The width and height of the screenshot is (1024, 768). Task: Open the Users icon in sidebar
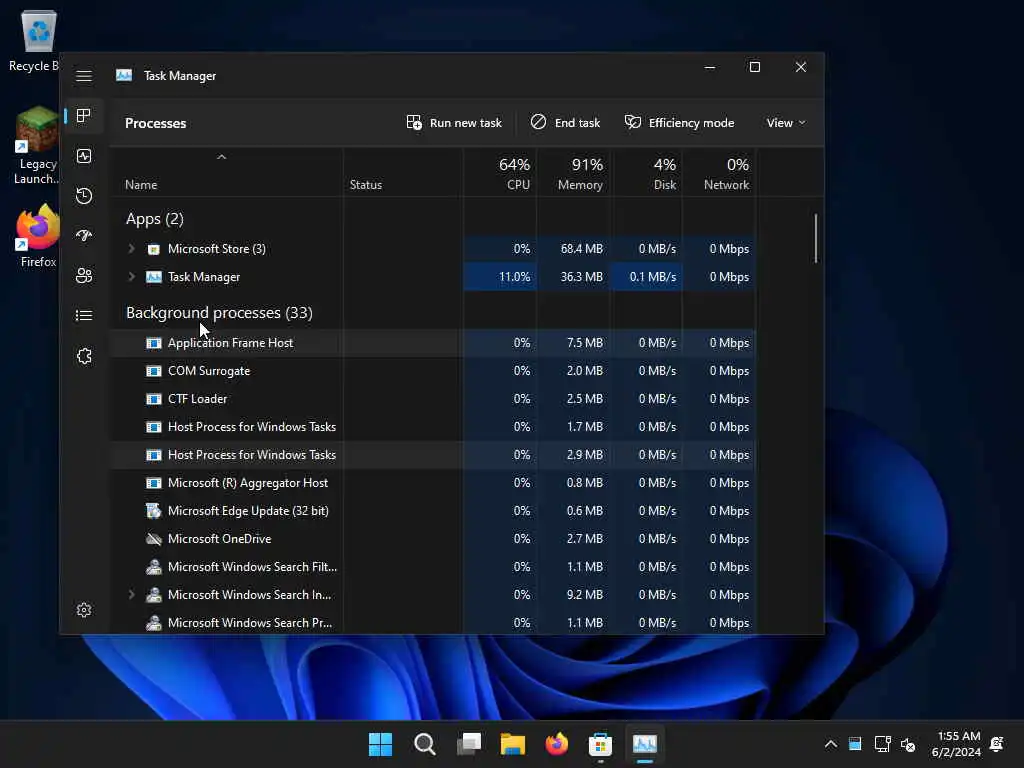pos(84,276)
